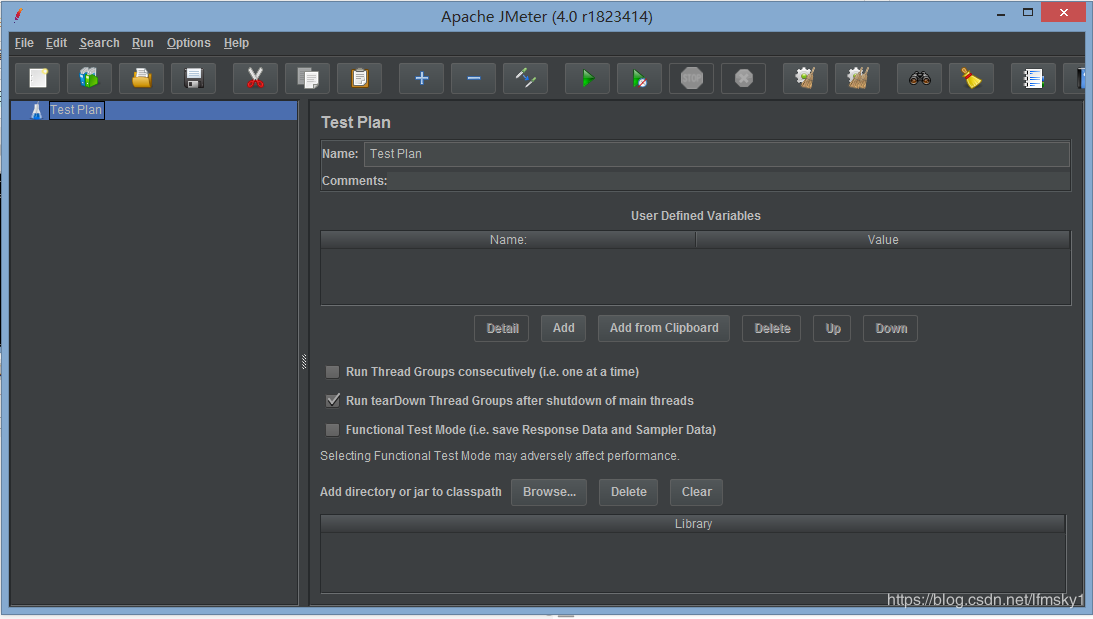Viewport: 1093px width, 619px height.
Task: Save the test plan with floppy icon
Action: click(194, 78)
